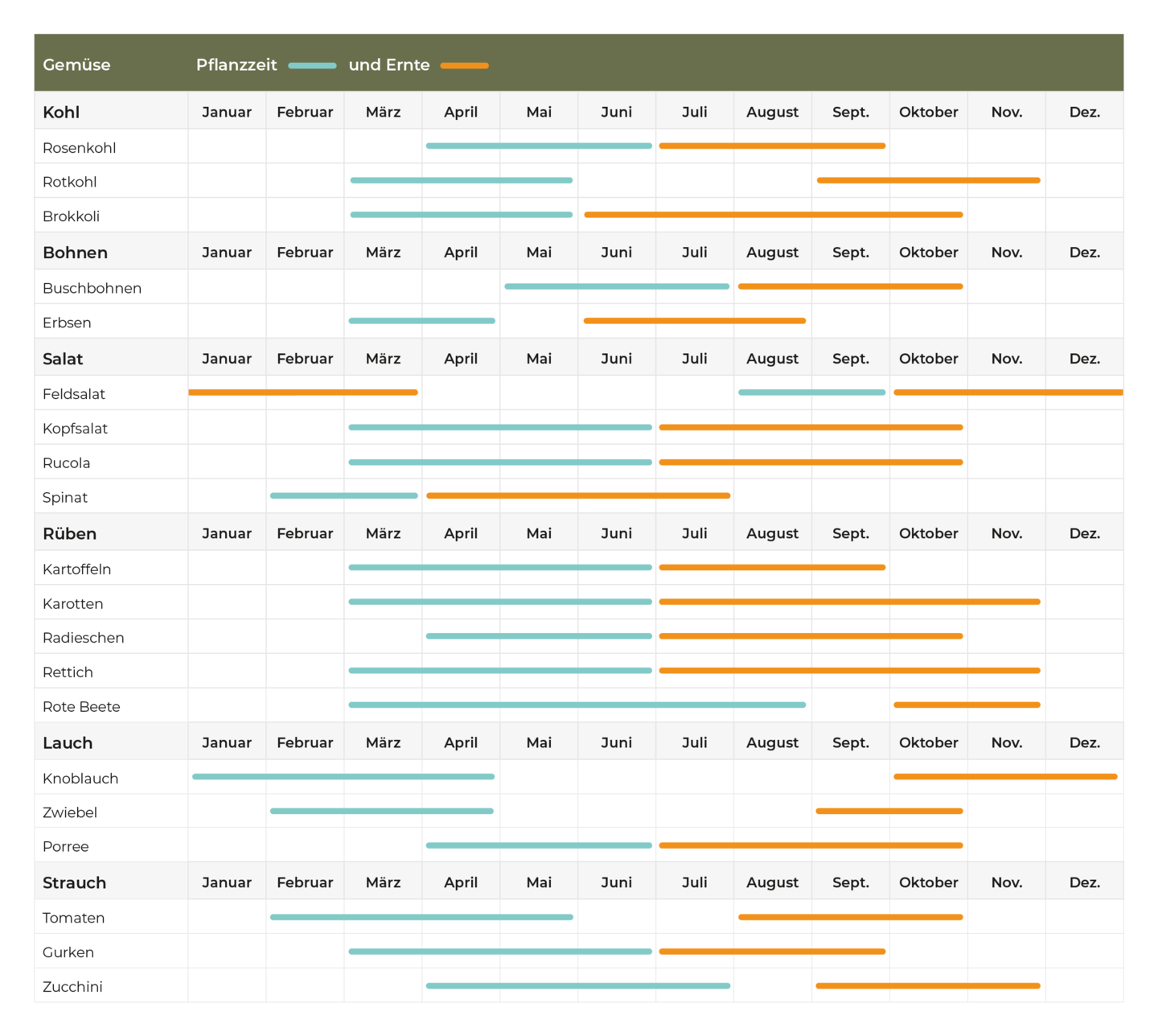Select the Zucchini row label
The image size is (1158, 1036).
click(x=72, y=987)
